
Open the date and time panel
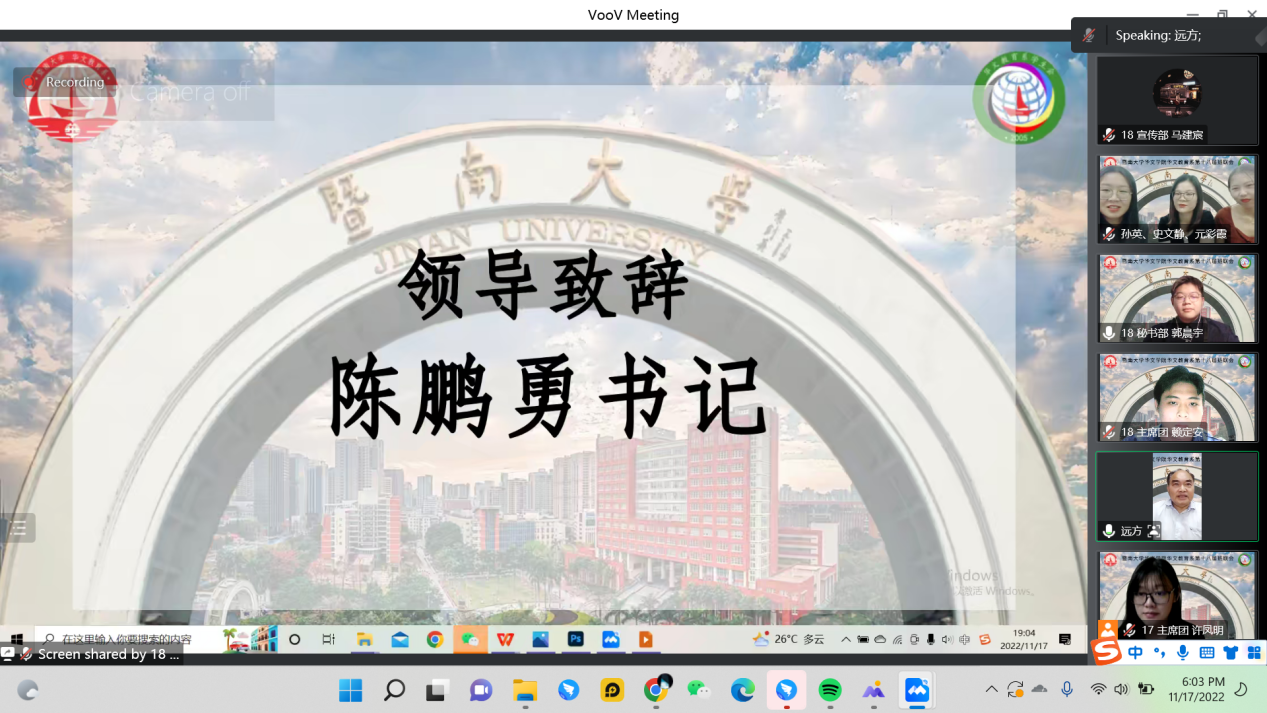tap(1197, 690)
